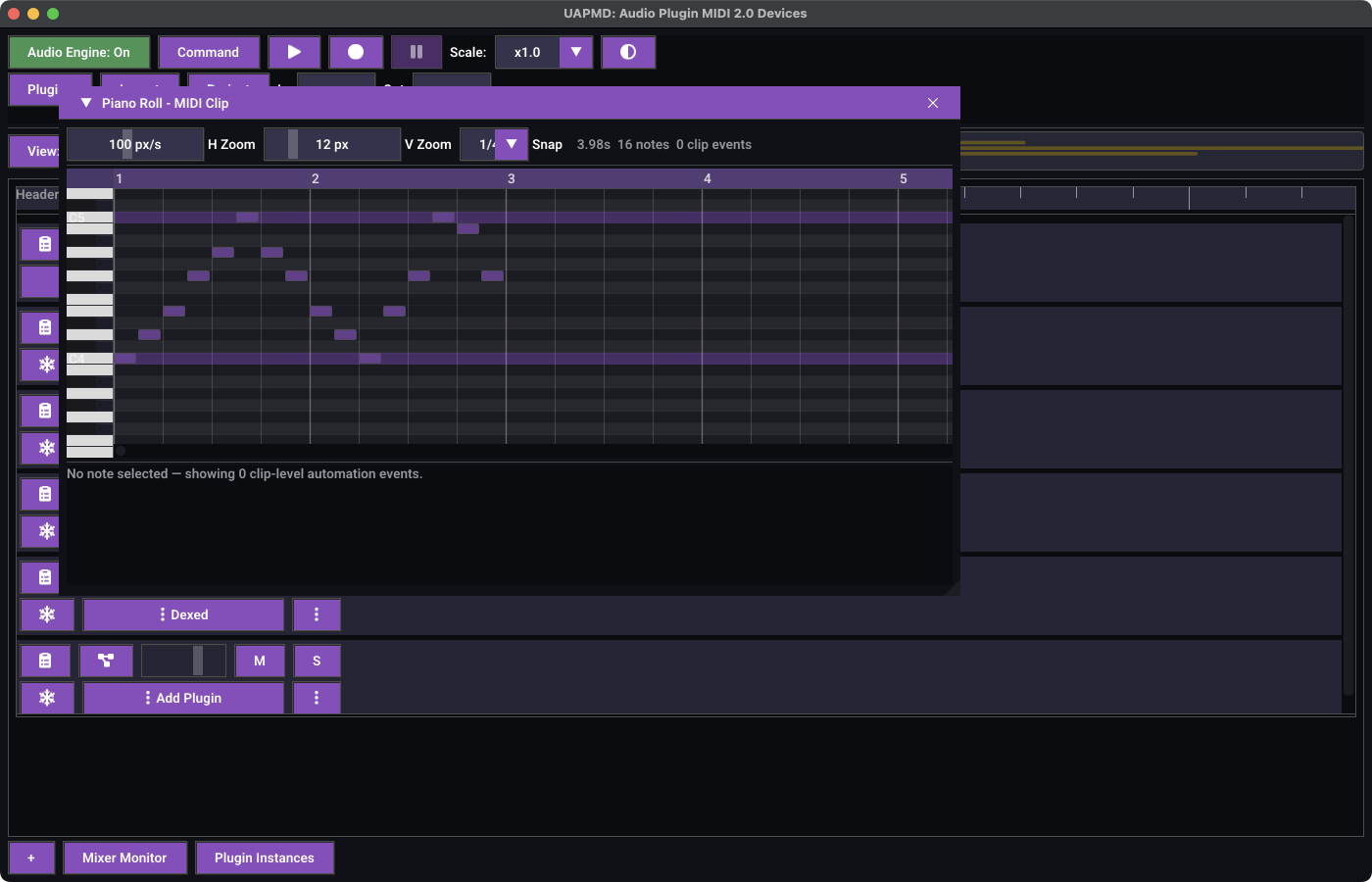Click bar 2 marker on piano roll ruler
This screenshot has height=882, width=1372.
coord(315,178)
